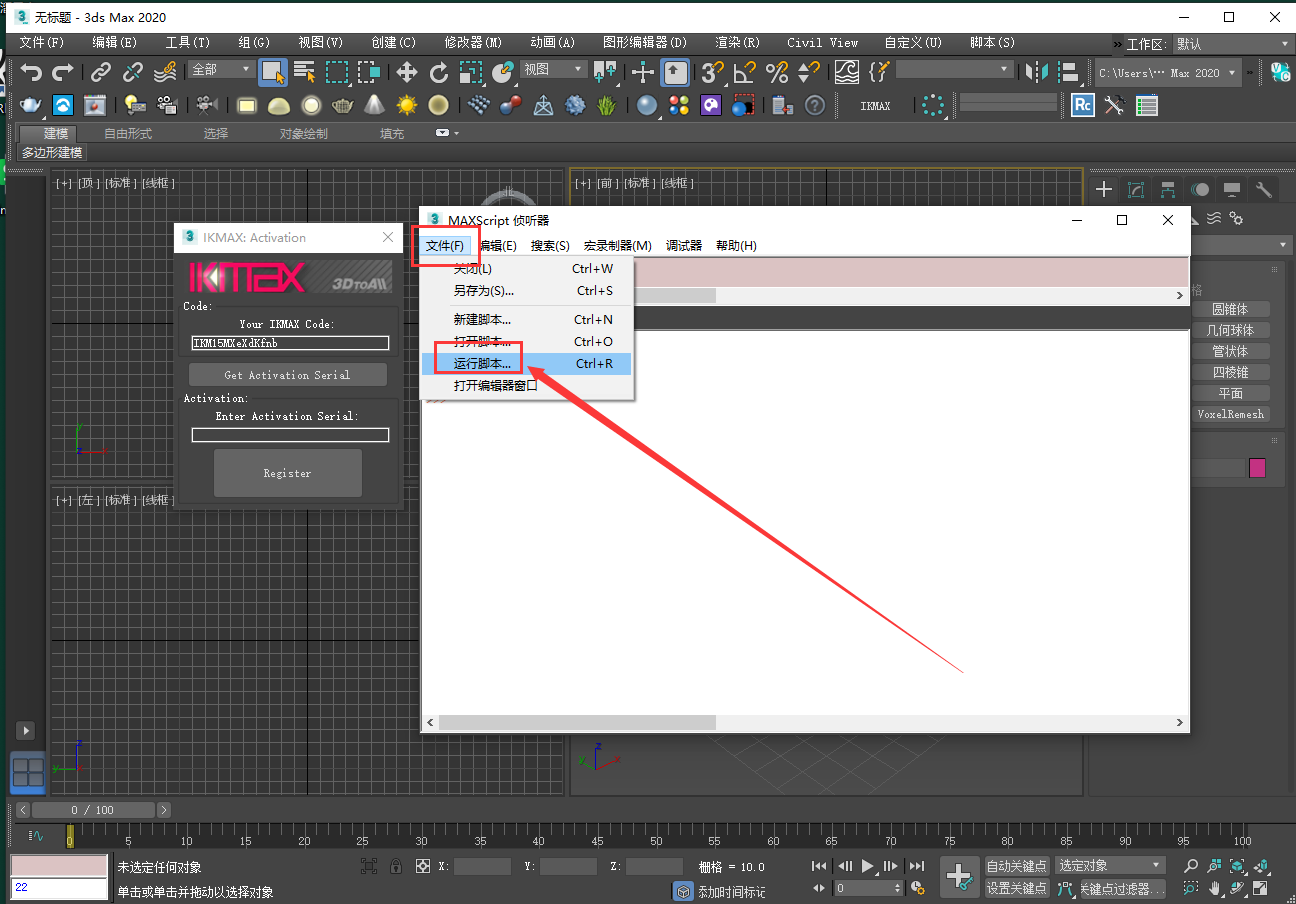The height and width of the screenshot is (904, 1296).
Task: Click the sun light toolbar icon
Action: tap(406, 105)
